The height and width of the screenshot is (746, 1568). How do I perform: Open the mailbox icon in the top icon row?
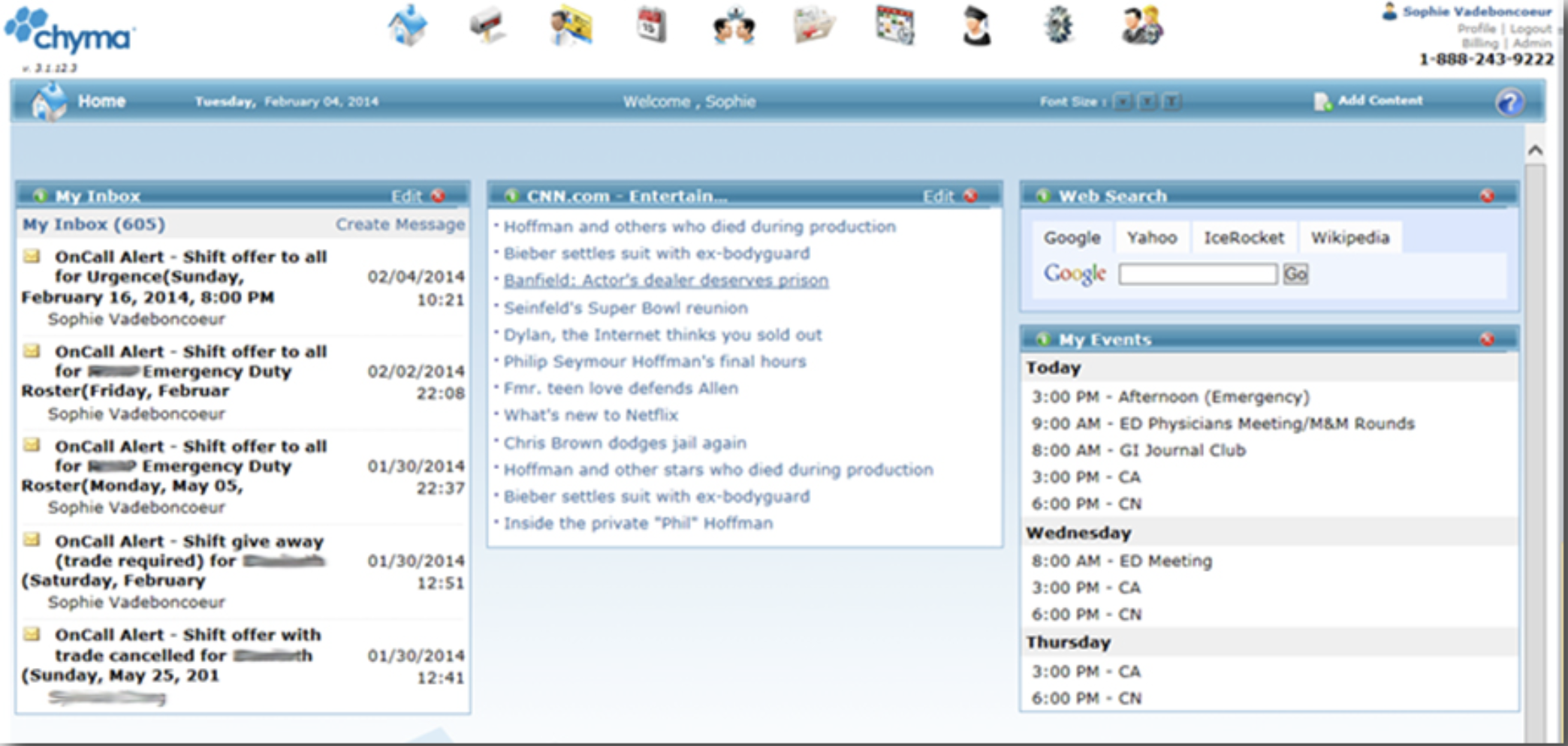pos(487,26)
